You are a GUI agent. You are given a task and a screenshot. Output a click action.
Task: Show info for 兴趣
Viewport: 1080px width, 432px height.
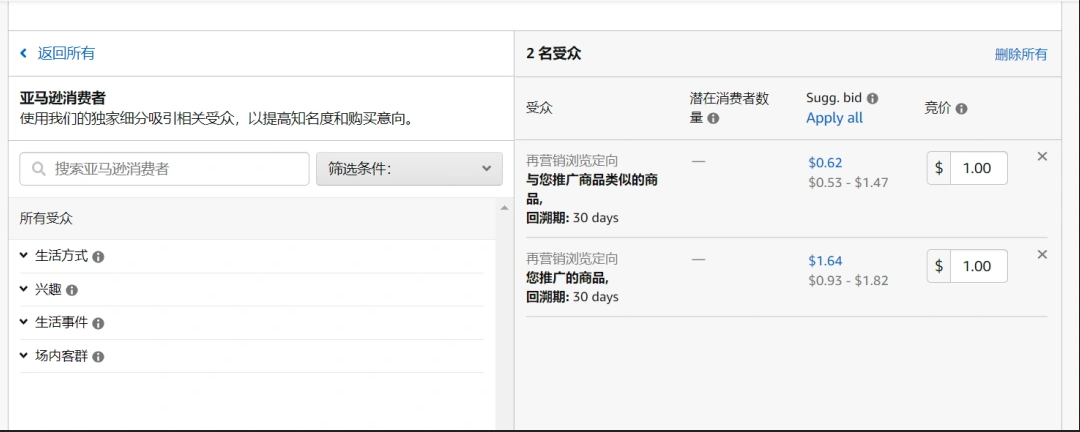72,291
